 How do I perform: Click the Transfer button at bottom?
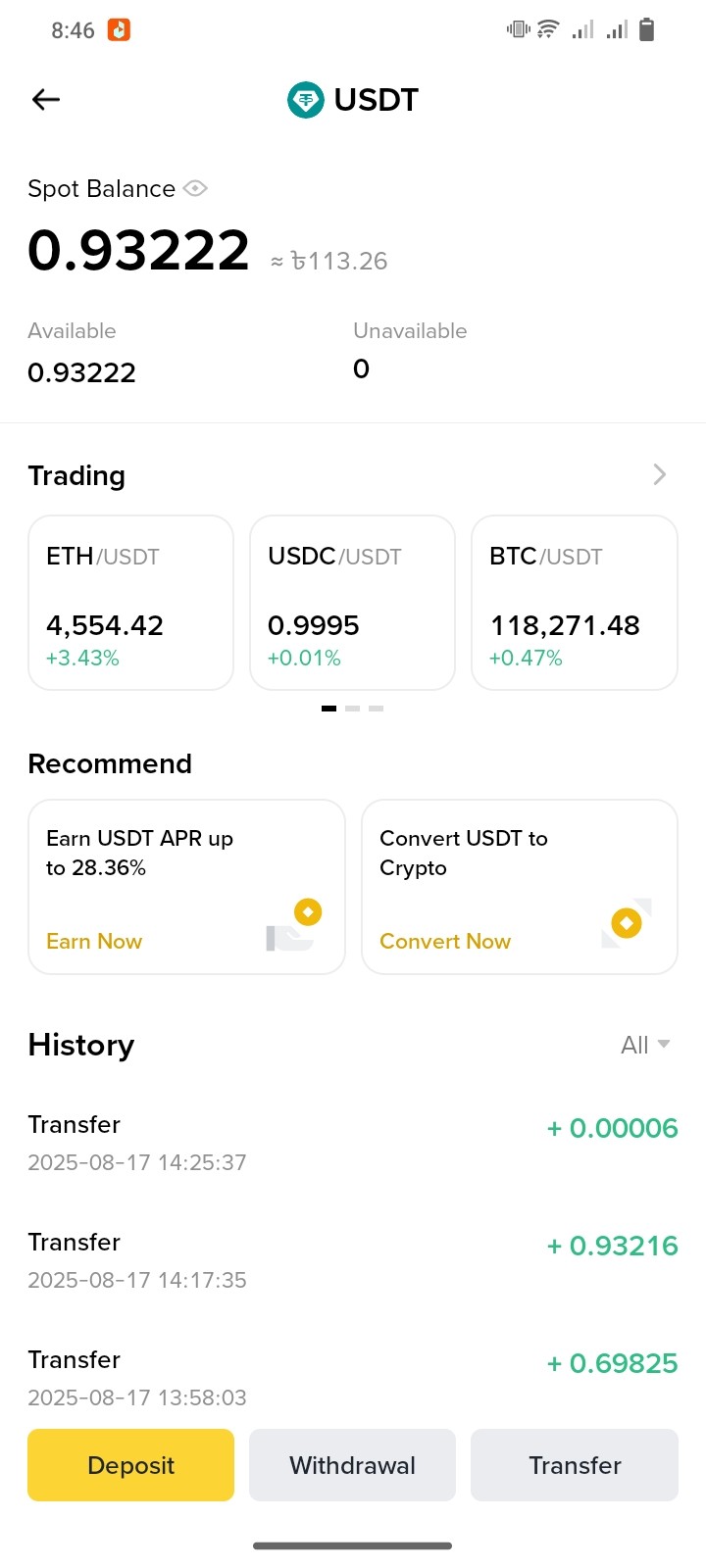[575, 1465]
